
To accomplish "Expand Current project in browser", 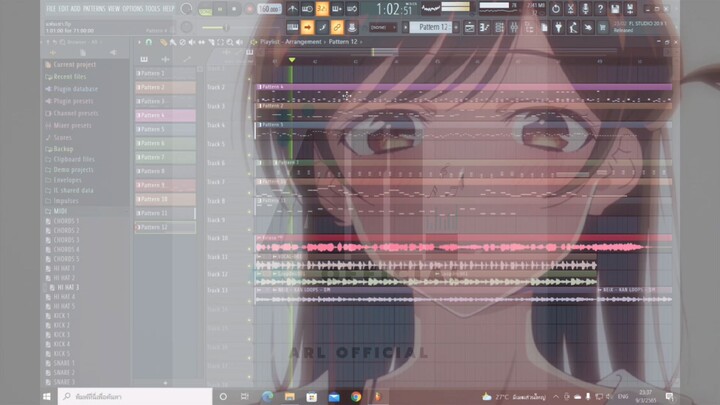I will 74,65.
